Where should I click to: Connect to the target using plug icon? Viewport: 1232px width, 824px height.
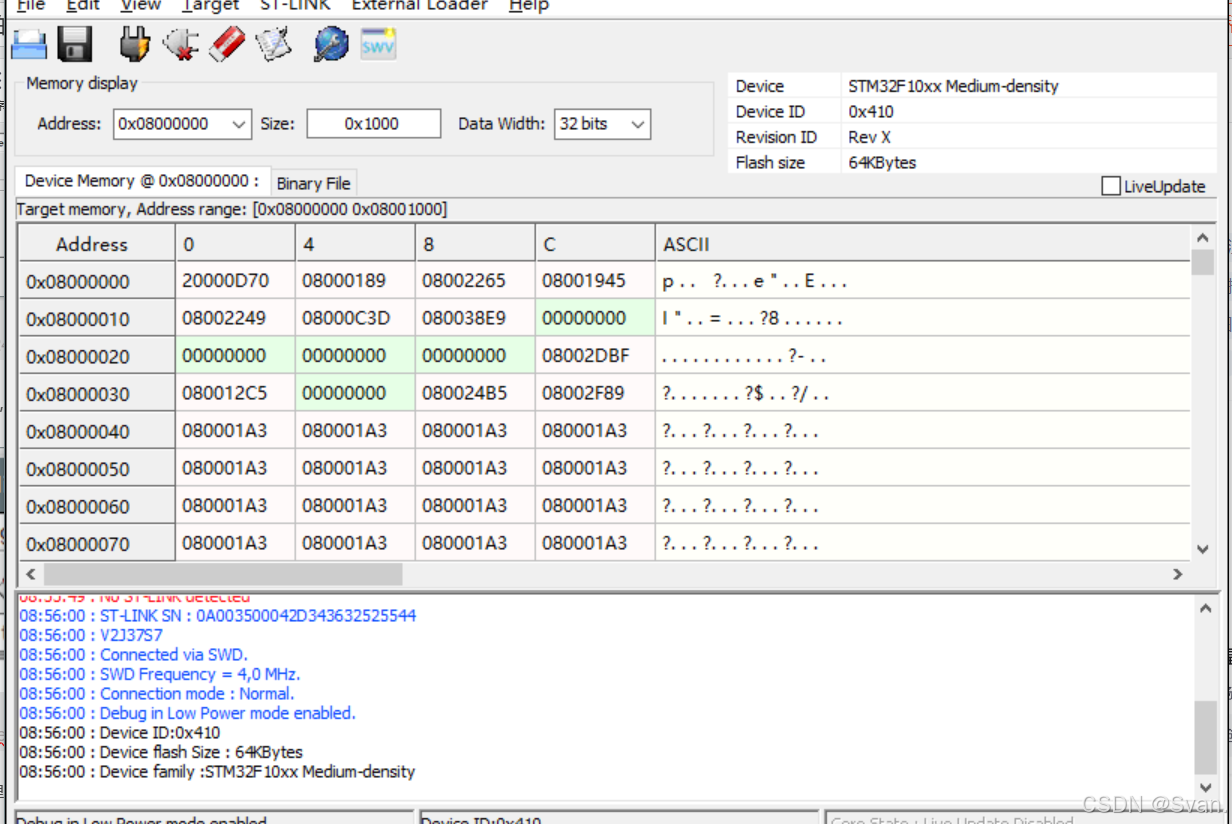tap(133, 44)
